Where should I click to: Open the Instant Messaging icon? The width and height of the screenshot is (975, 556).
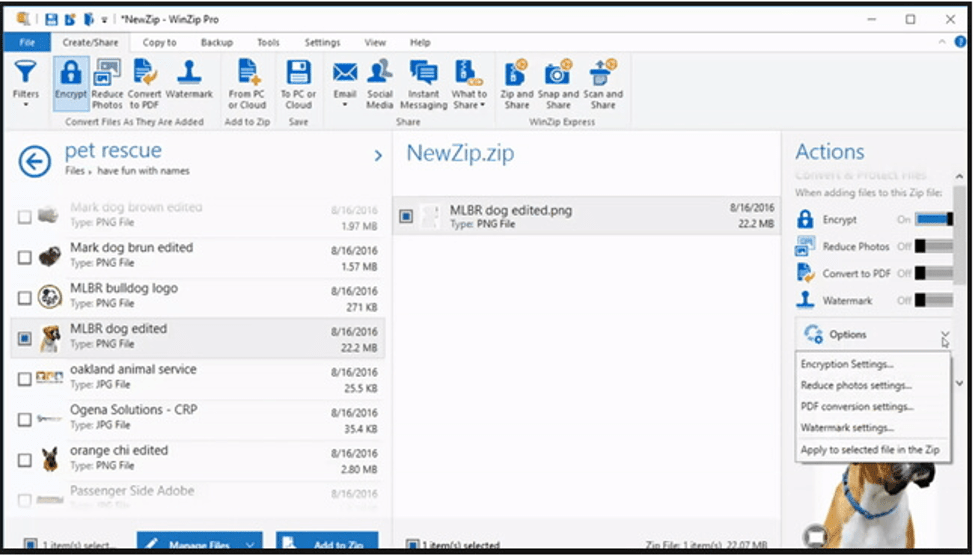point(423,76)
